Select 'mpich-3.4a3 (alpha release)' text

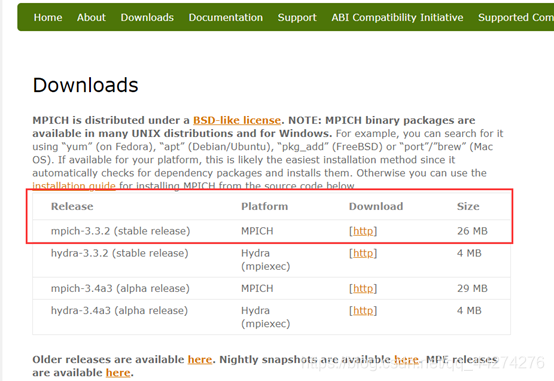120,288
